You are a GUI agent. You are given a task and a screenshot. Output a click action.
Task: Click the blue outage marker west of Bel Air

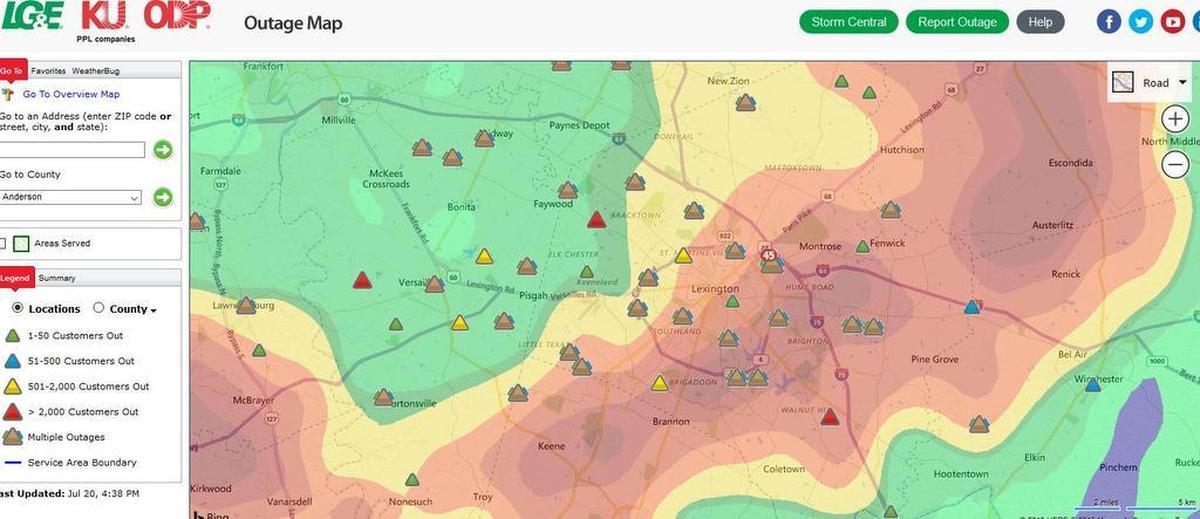coord(970,307)
